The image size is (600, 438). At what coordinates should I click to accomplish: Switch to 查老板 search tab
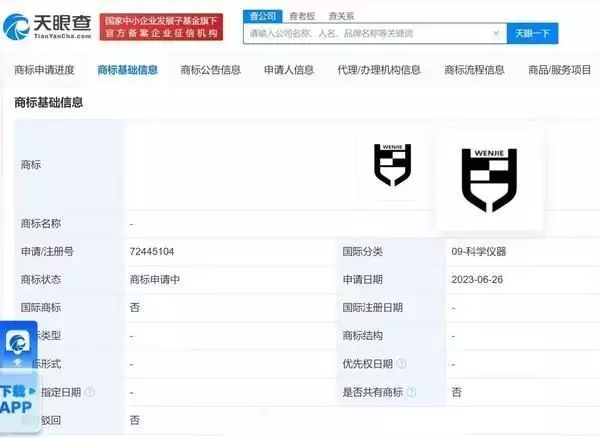tap(301, 16)
